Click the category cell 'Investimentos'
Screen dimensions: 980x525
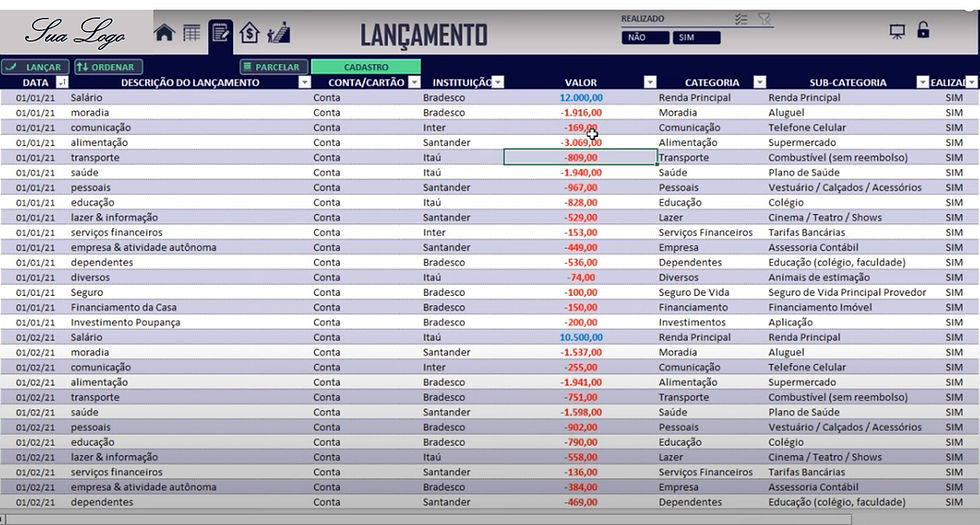coord(692,322)
